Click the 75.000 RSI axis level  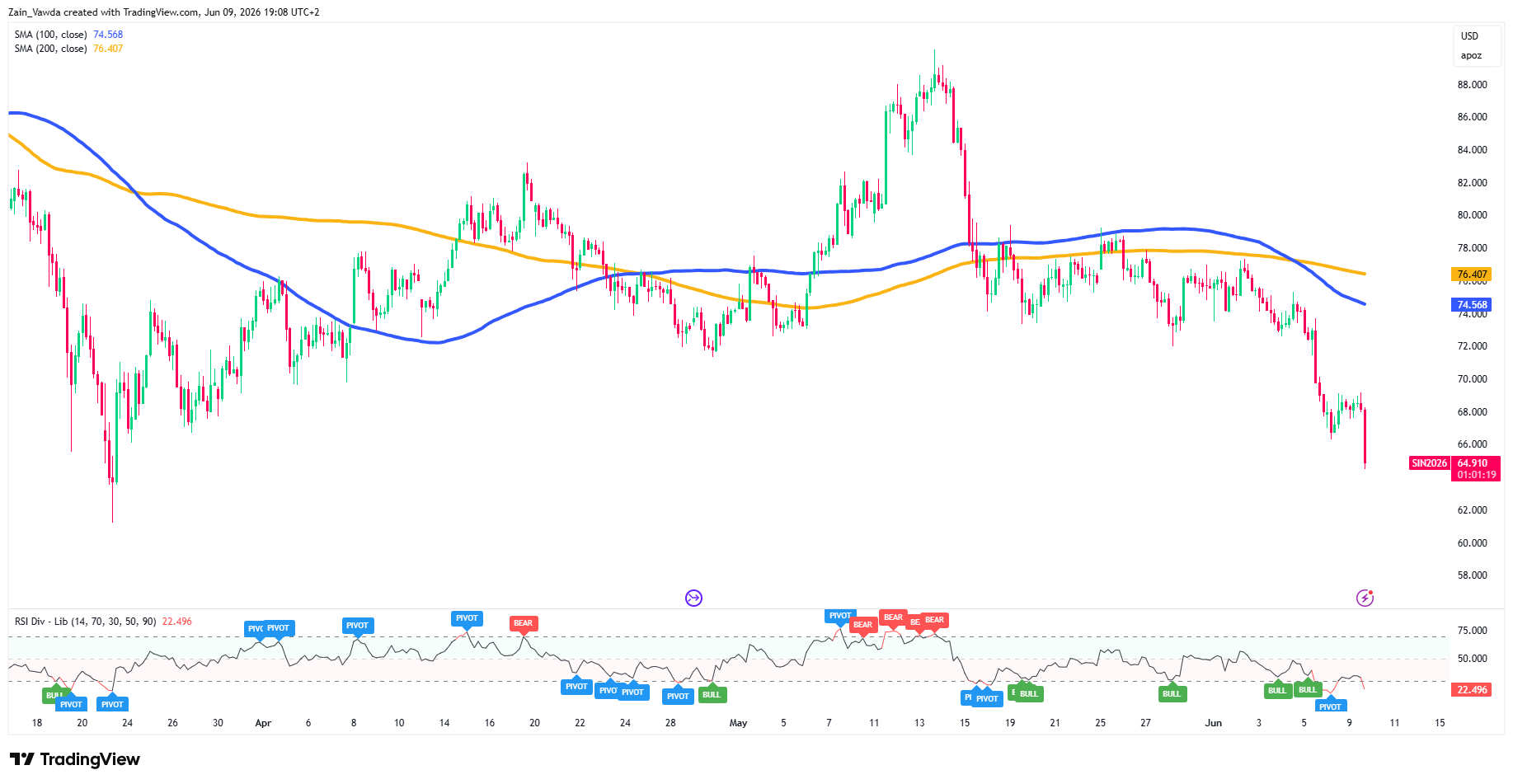pyautogui.click(x=1472, y=631)
